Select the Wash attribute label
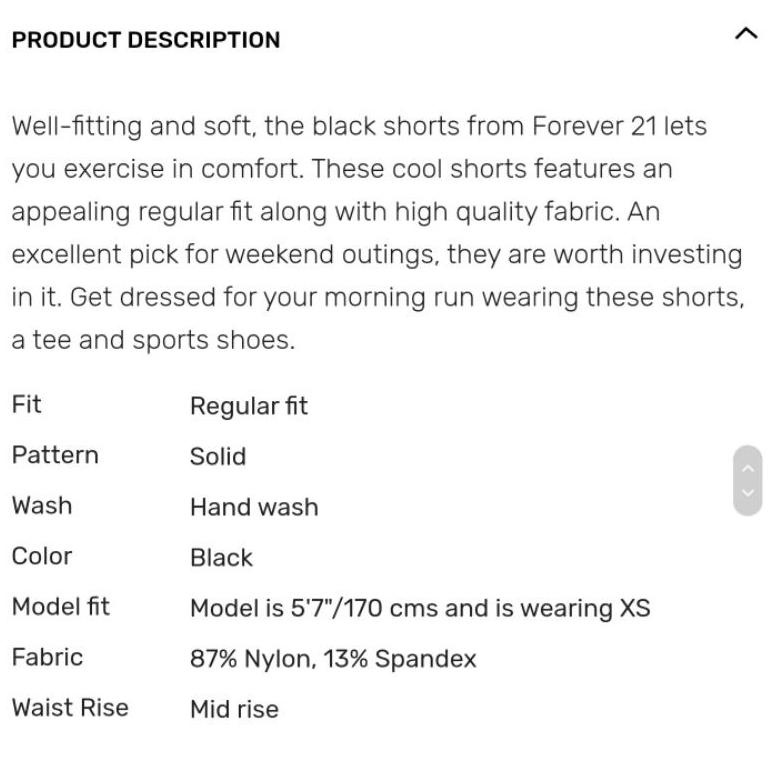 42,505
